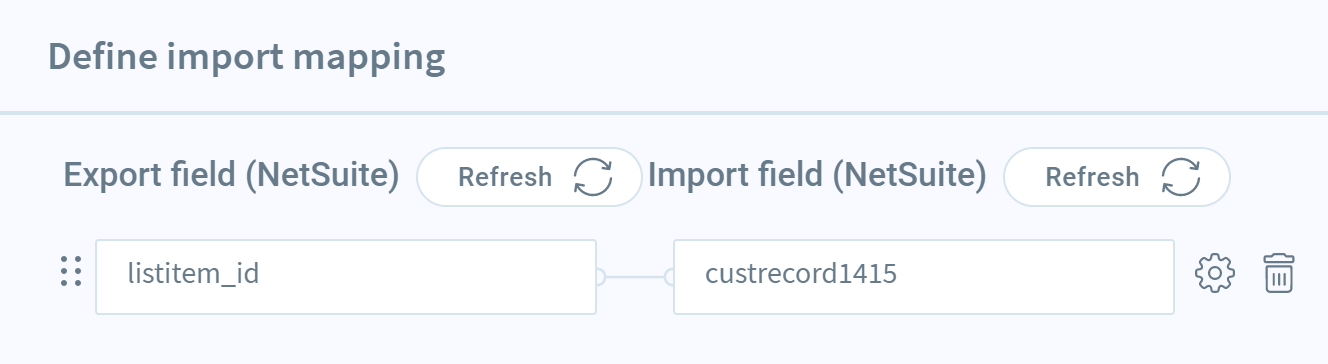Refresh the Export field (NetSuite) list
Screen dimensions: 1328x364
point(529,177)
